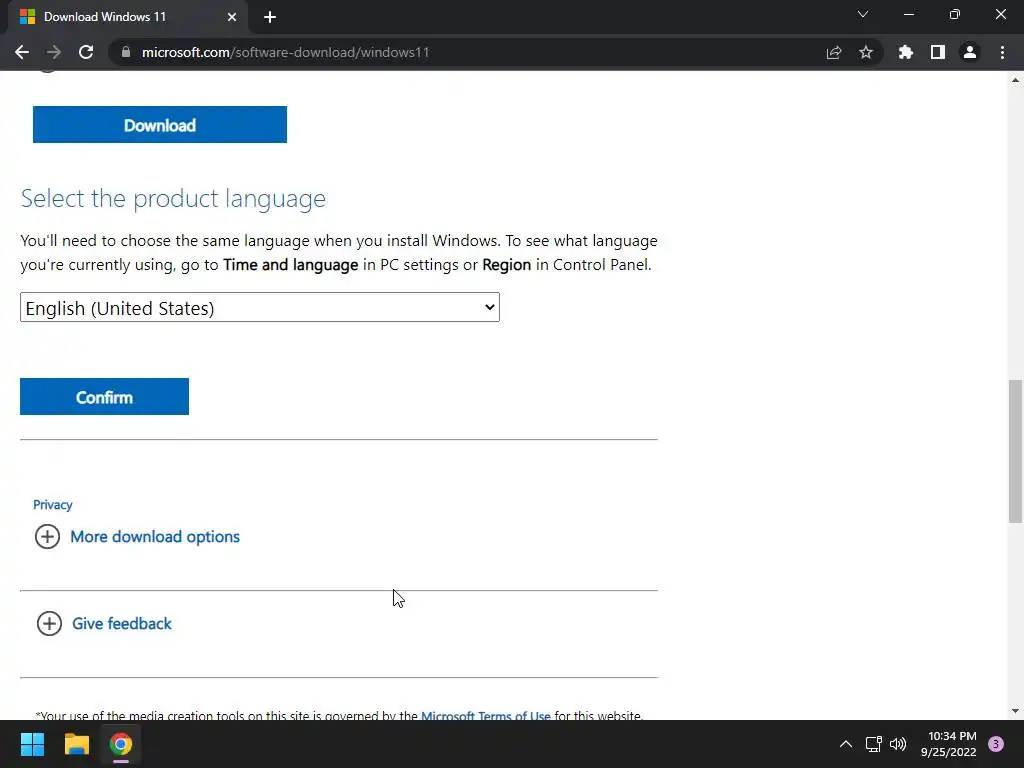The width and height of the screenshot is (1024, 768).
Task: Click the scrollbar down arrow
Action: (x=1016, y=711)
